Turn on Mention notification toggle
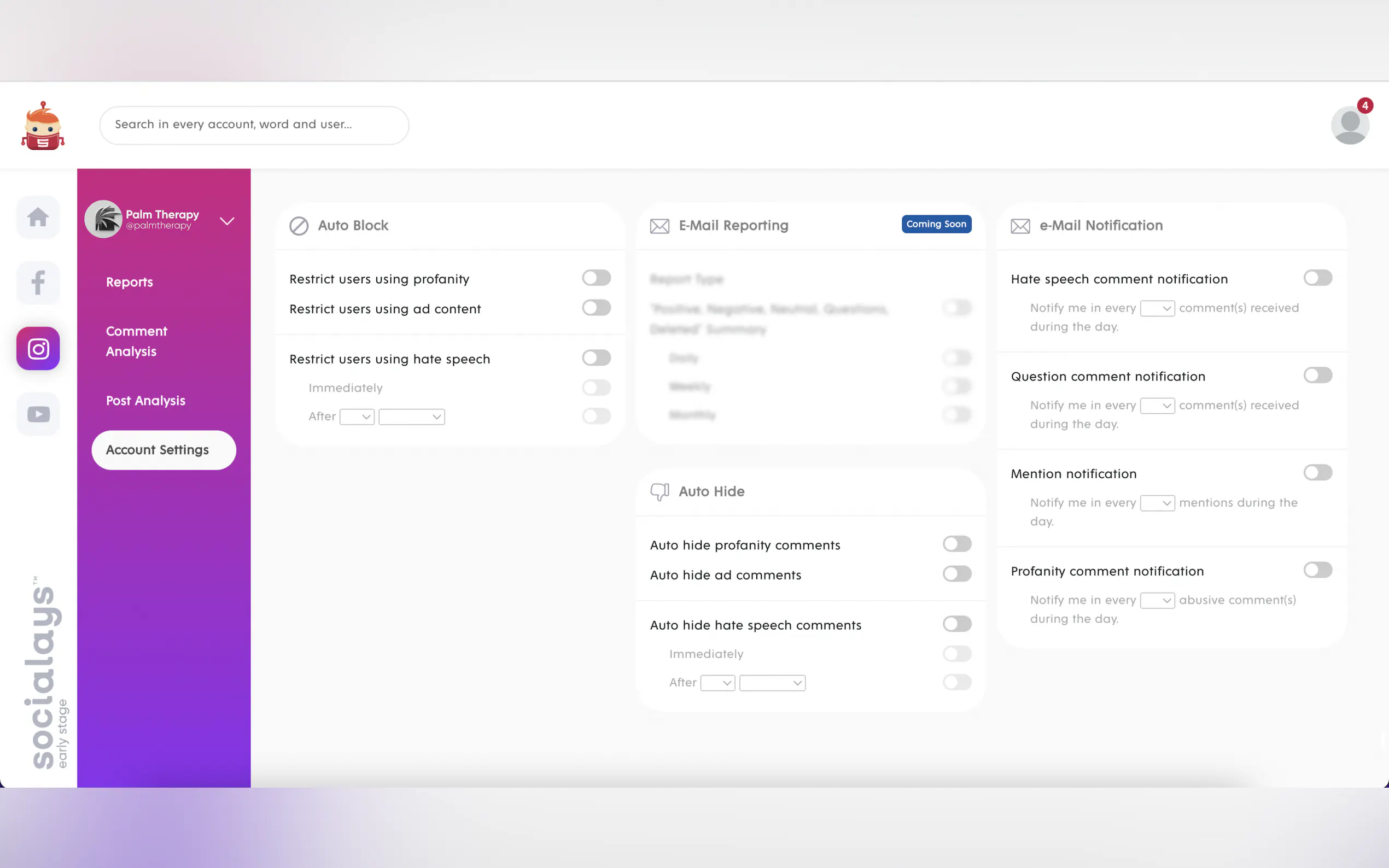Viewport: 1389px width, 868px height. pyautogui.click(x=1317, y=472)
